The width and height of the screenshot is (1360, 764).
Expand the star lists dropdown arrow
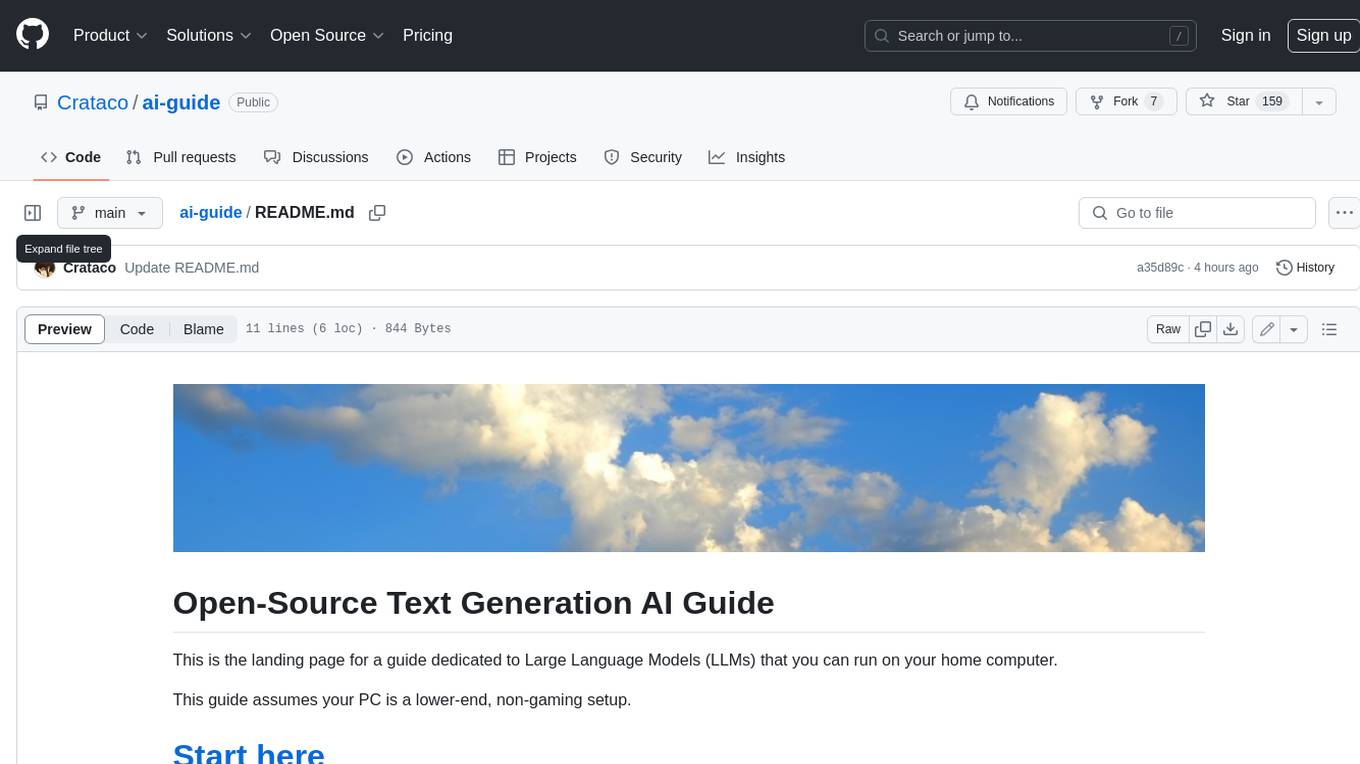tap(1319, 102)
